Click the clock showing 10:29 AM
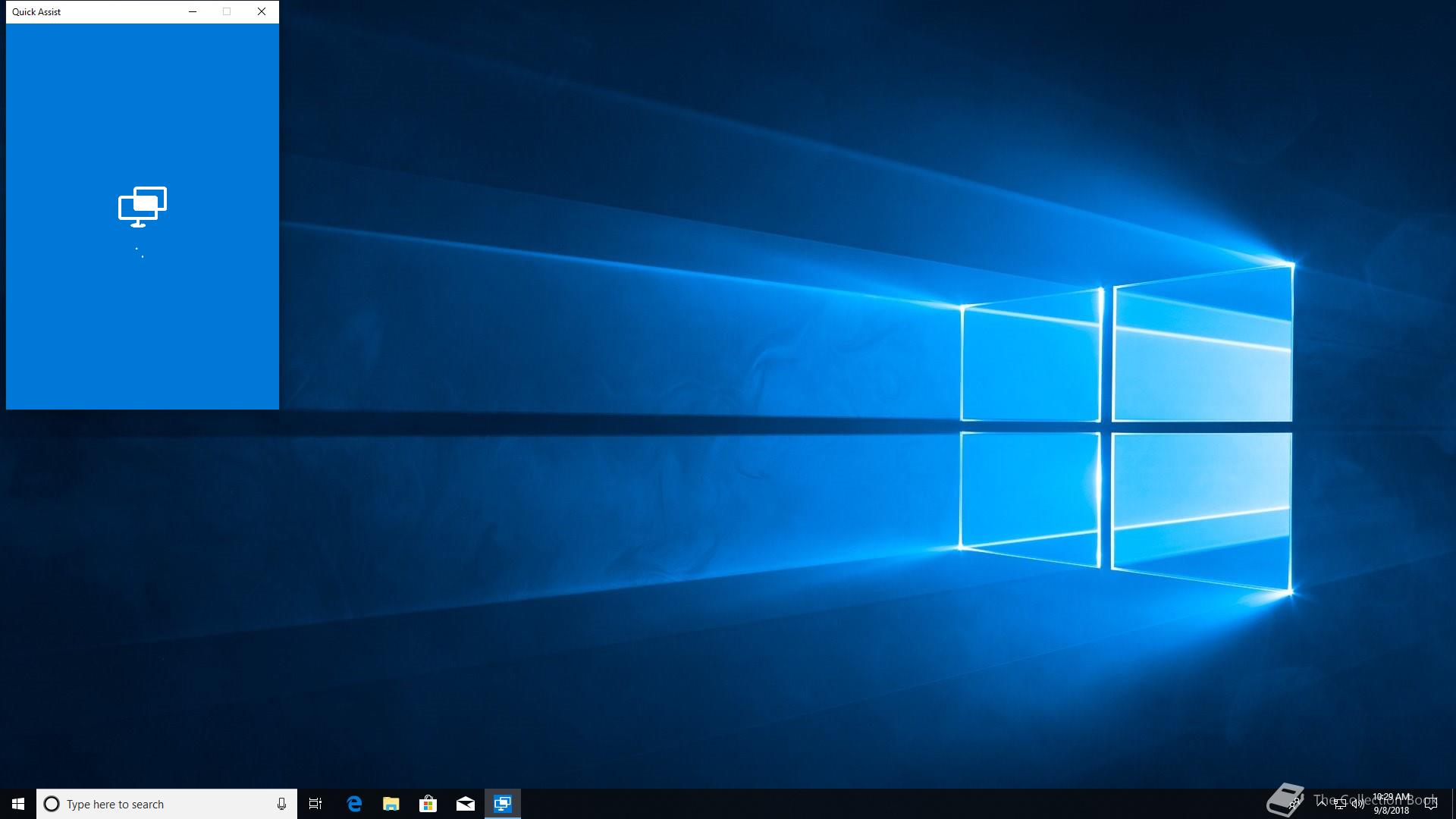The image size is (1456, 819). point(1392,804)
